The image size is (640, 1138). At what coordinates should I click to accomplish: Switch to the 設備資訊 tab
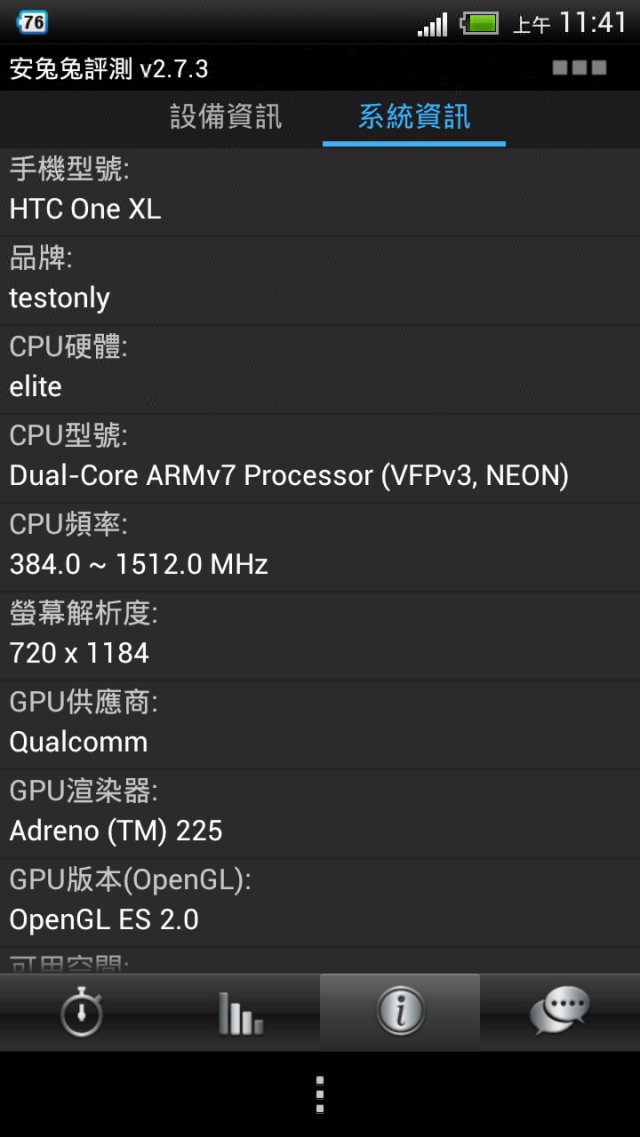(x=226, y=117)
